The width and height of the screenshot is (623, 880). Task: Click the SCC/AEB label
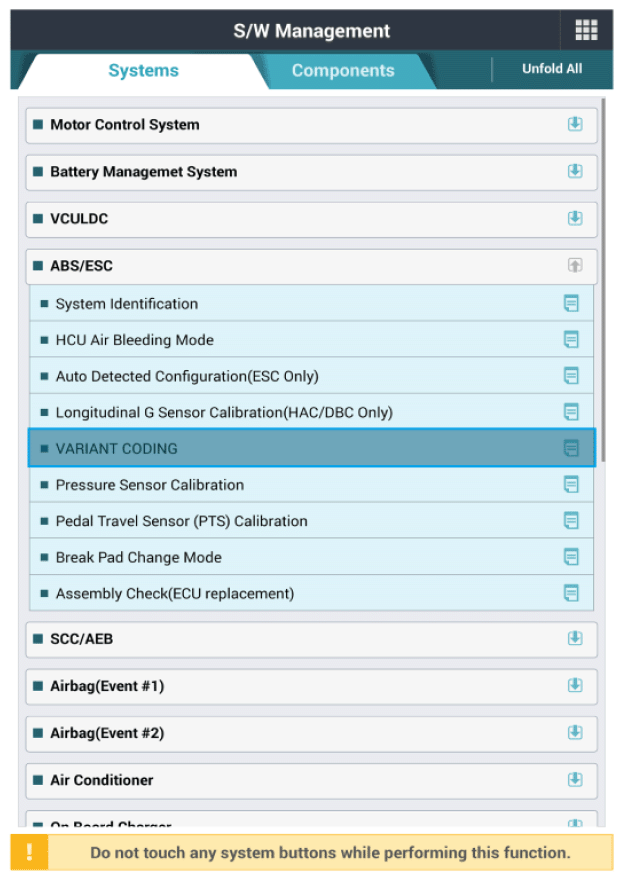coord(81,639)
